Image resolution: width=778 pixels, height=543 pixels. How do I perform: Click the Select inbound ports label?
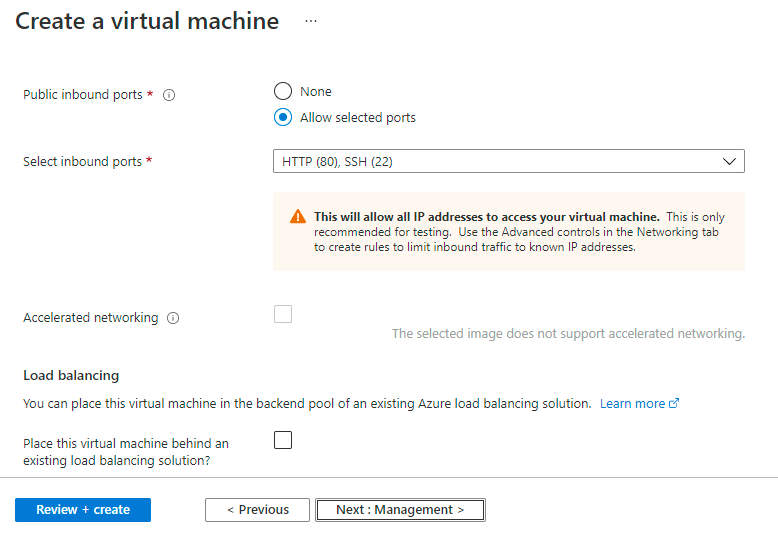click(83, 161)
